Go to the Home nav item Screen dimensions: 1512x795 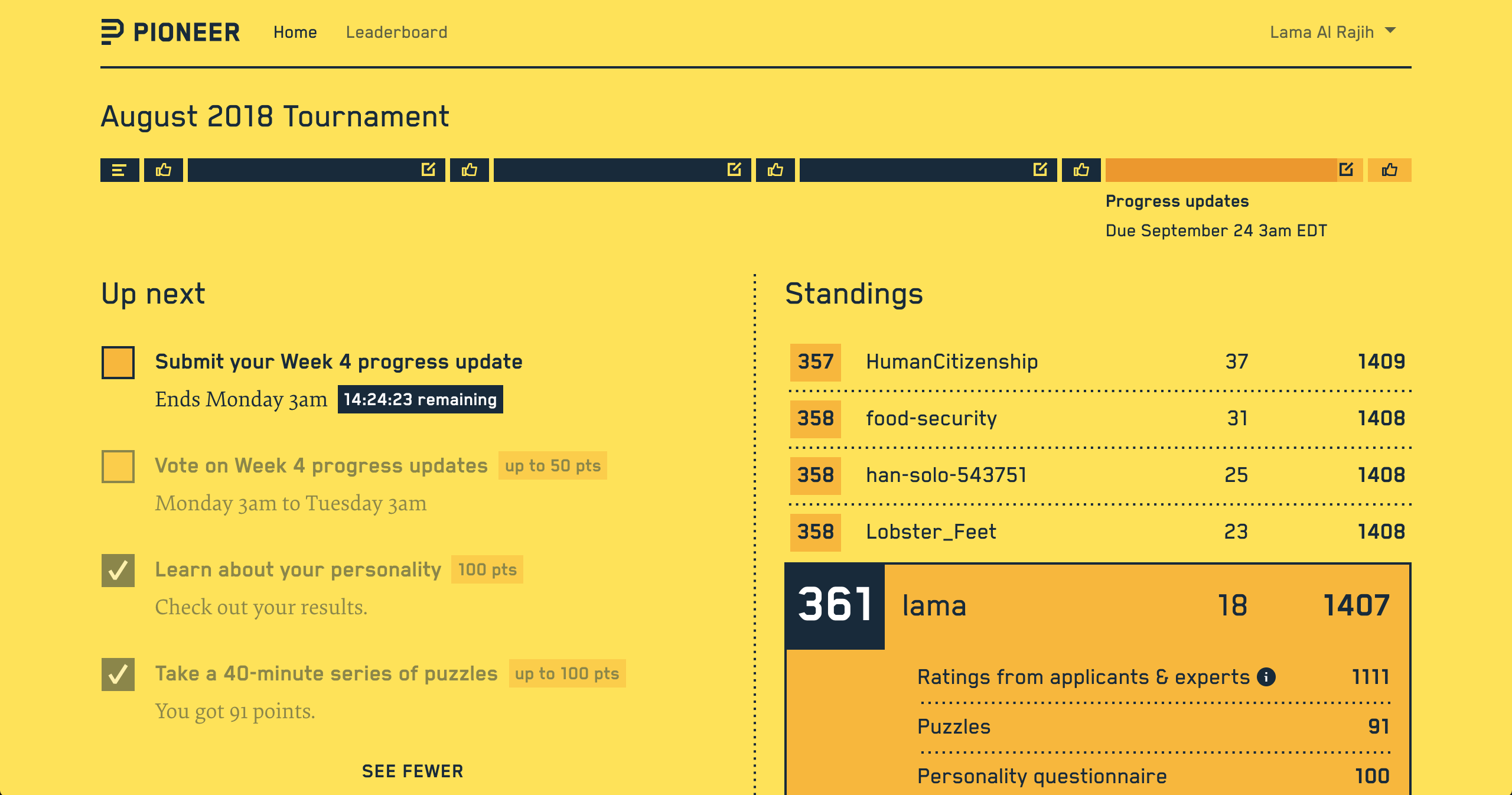point(295,32)
